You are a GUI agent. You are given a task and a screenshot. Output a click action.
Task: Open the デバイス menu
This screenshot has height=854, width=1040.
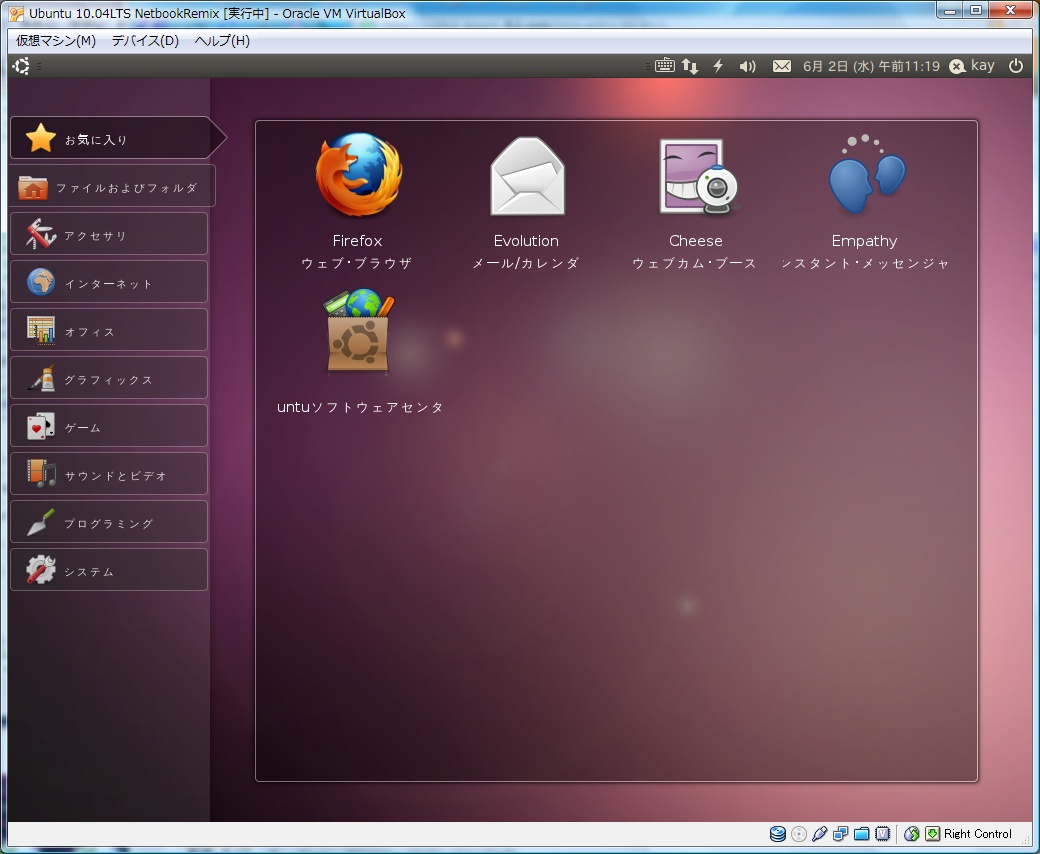(145, 41)
